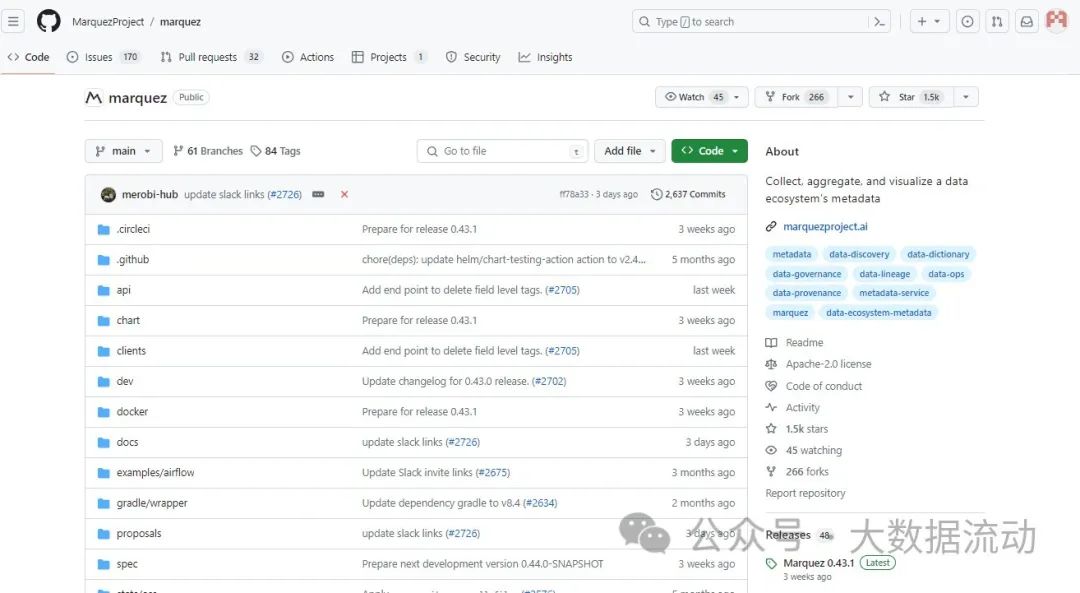Open the .circleci folder
Viewport: 1080px width, 593px height.
tap(133, 229)
